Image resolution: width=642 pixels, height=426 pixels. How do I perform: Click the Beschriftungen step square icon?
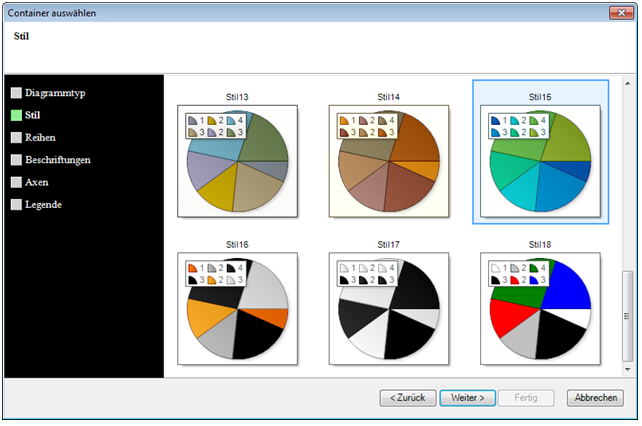pos(16,160)
